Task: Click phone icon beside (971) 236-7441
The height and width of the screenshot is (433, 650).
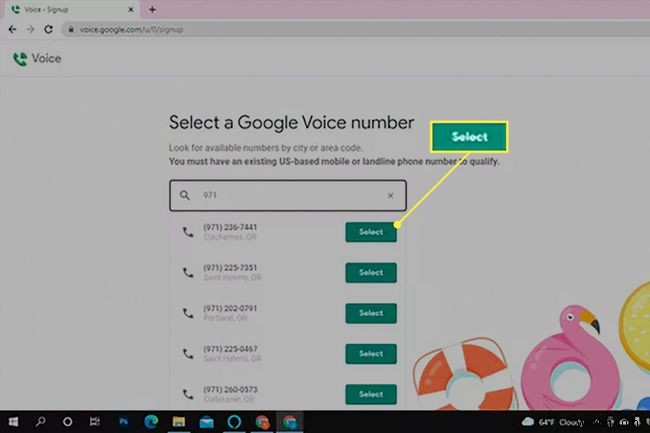Action: point(188,232)
